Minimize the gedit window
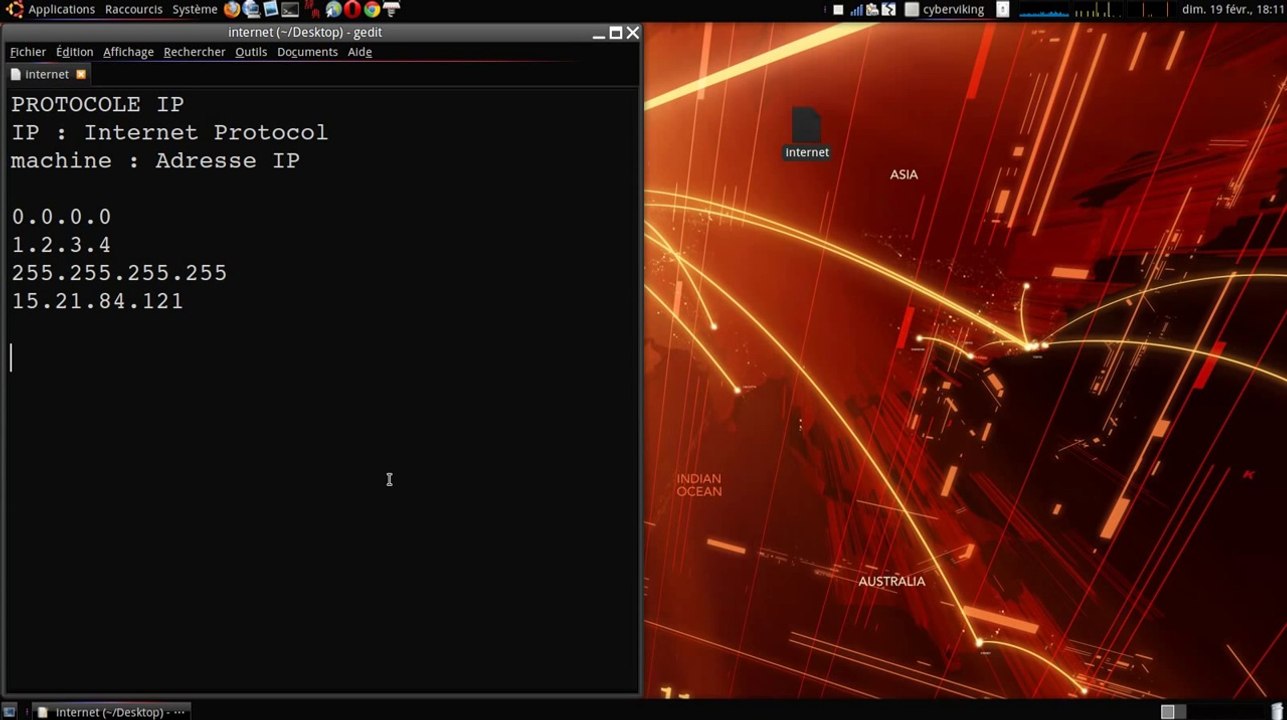 pos(599,33)
